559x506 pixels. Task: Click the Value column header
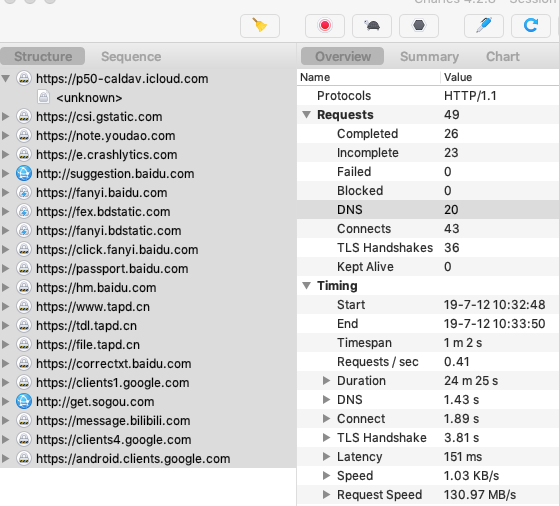click(500, 77)
